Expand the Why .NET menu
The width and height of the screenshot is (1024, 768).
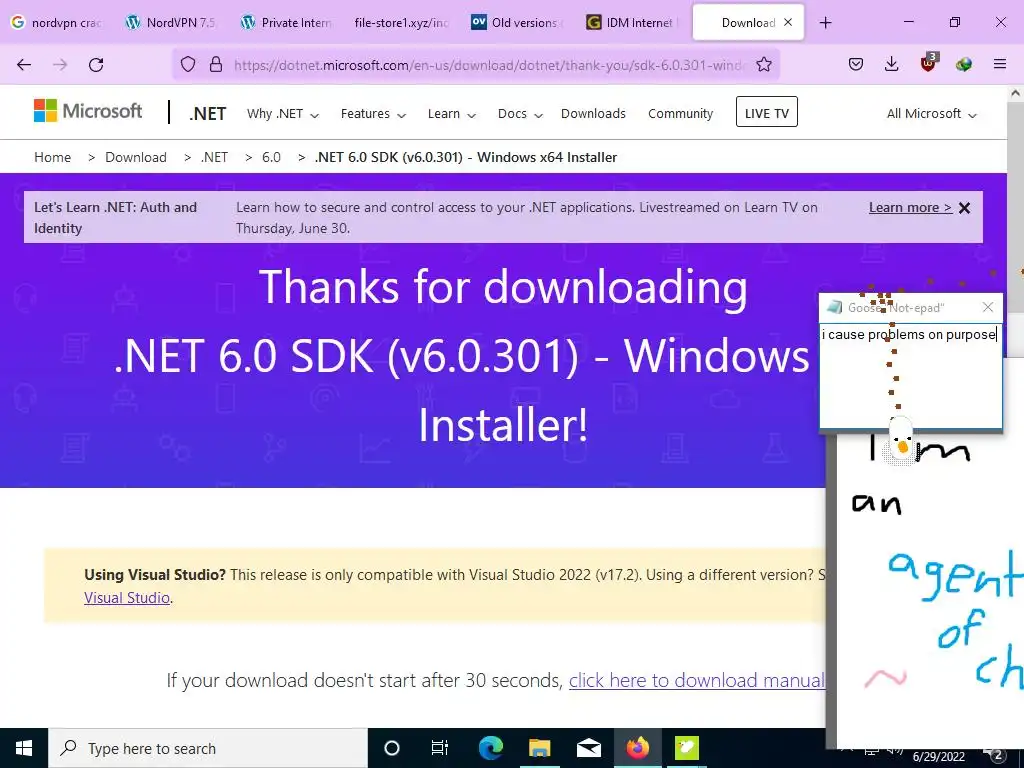(283, 114)
